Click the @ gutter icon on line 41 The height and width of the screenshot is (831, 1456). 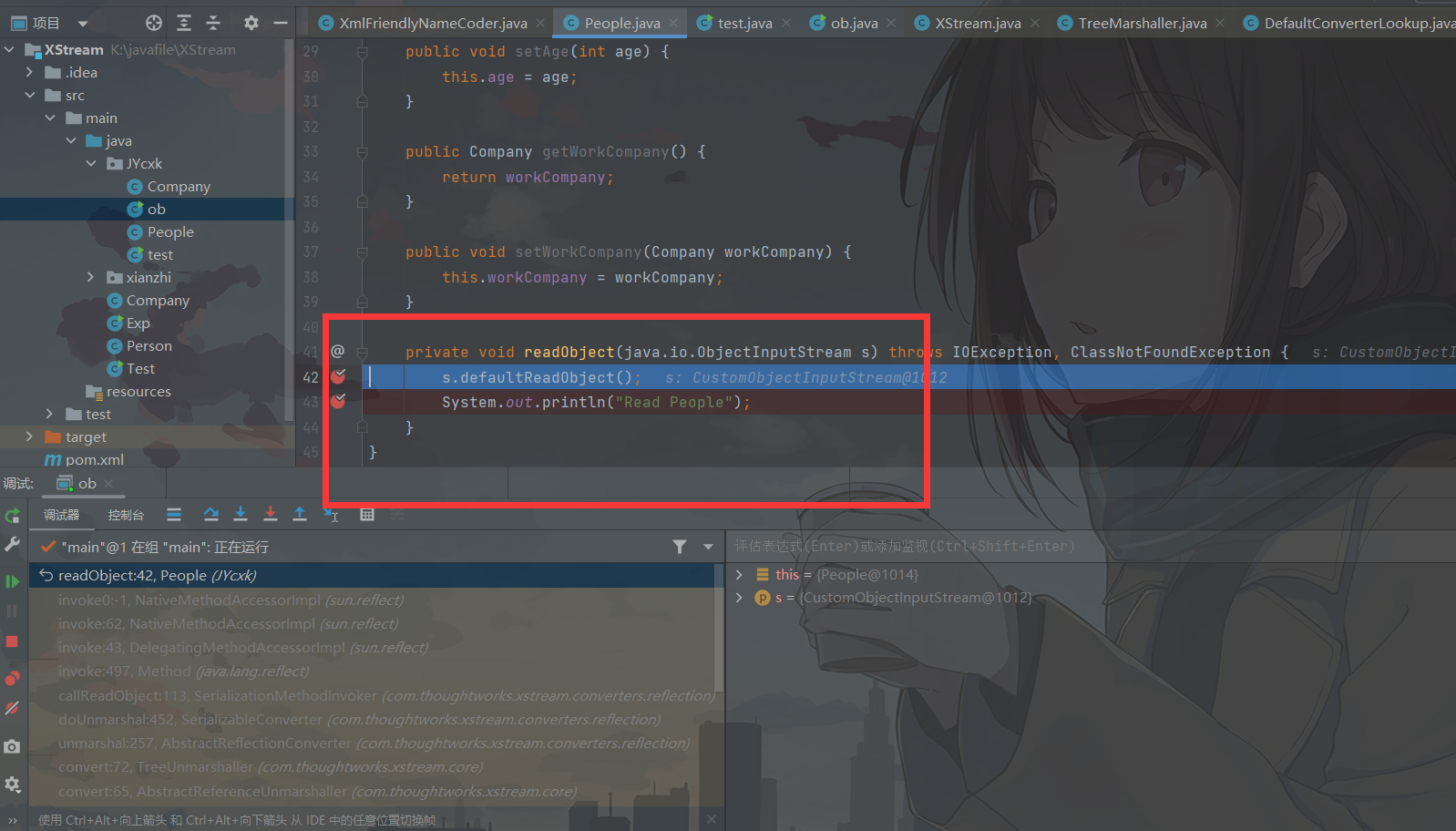coord(338,352)
